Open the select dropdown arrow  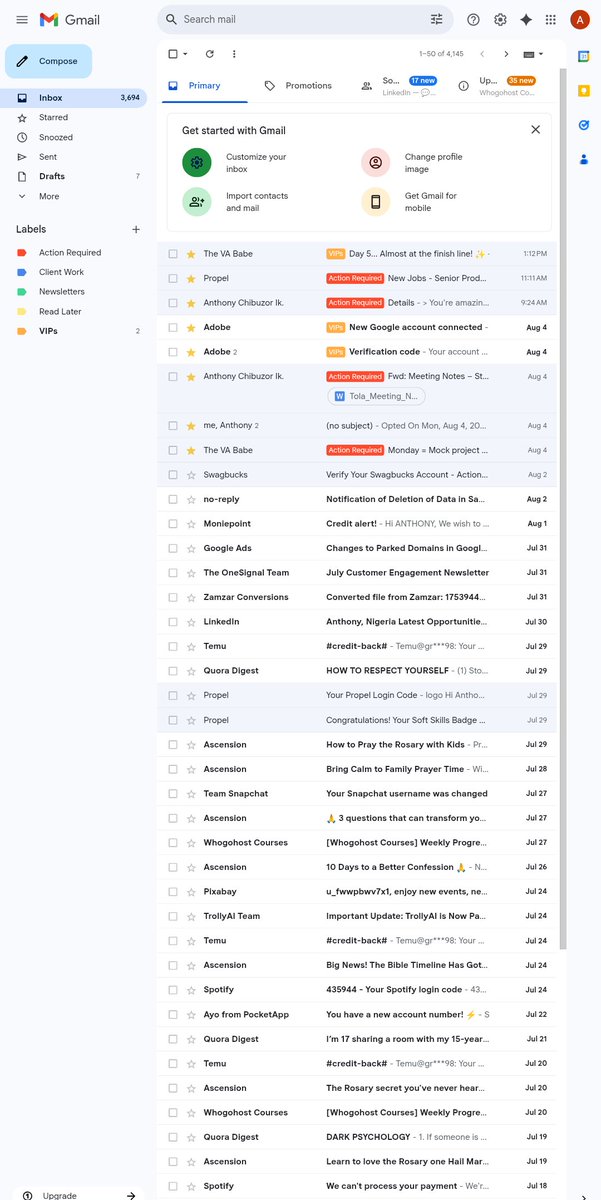coord(185,54)
